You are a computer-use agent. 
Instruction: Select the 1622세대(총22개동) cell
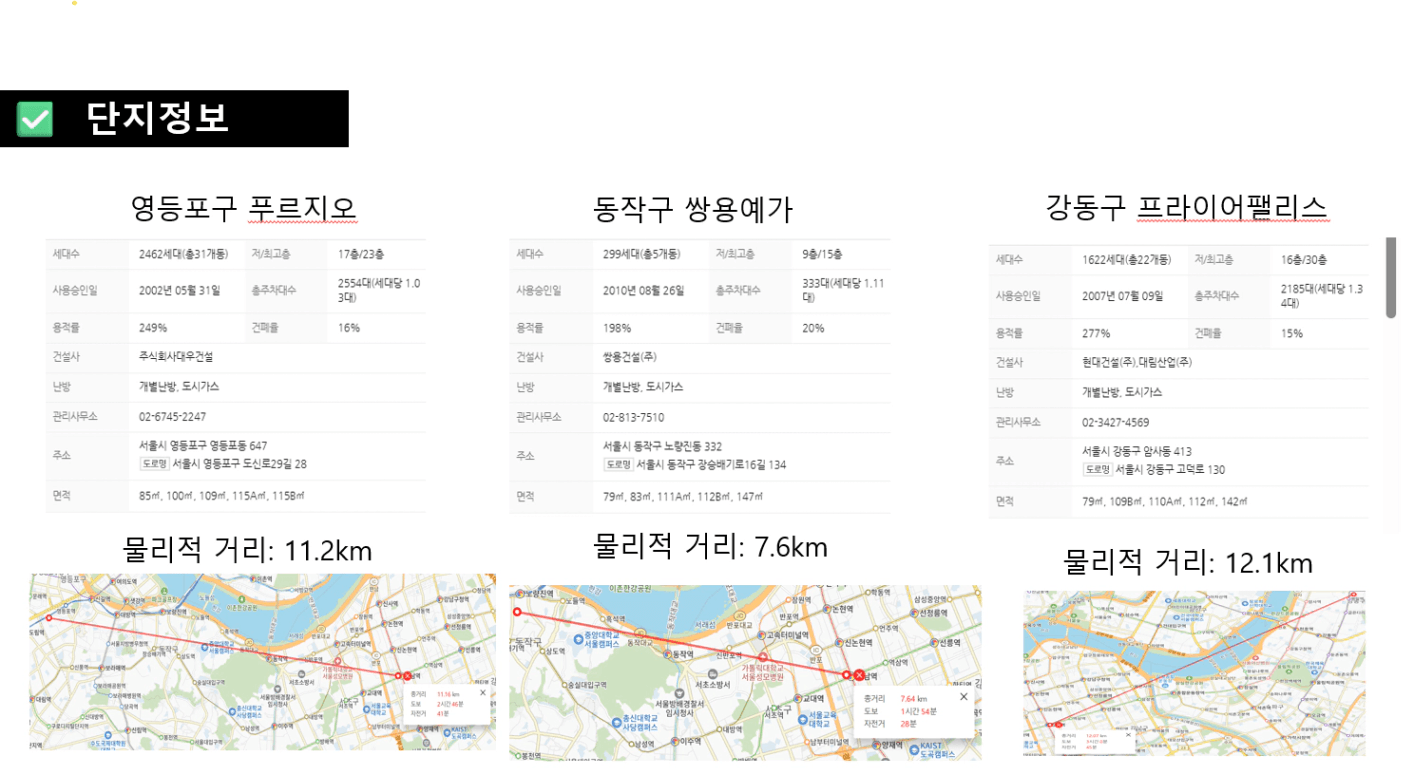tap(1126, 260)
